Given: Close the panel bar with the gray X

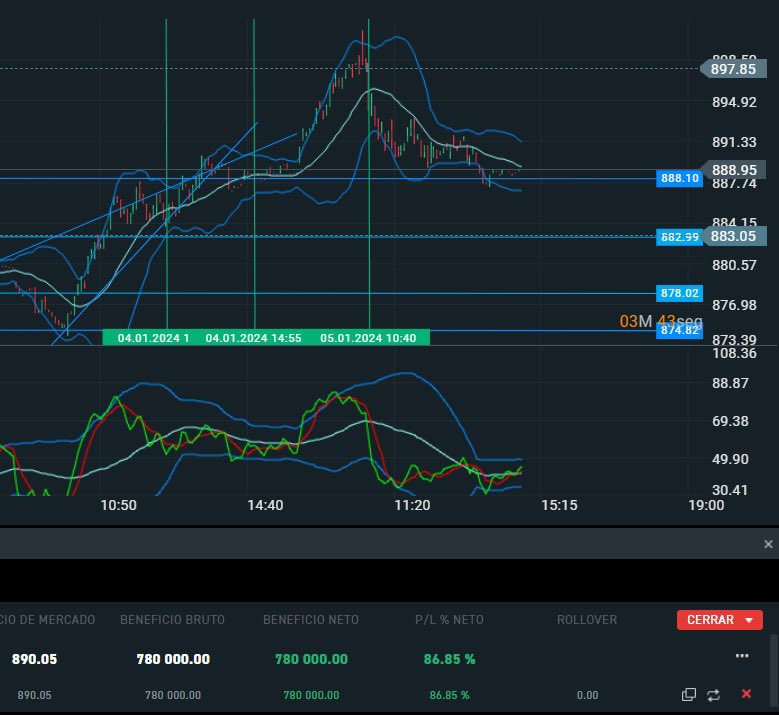Looking at the screenshot, I should pyautogui.click(x=768, y=544).
